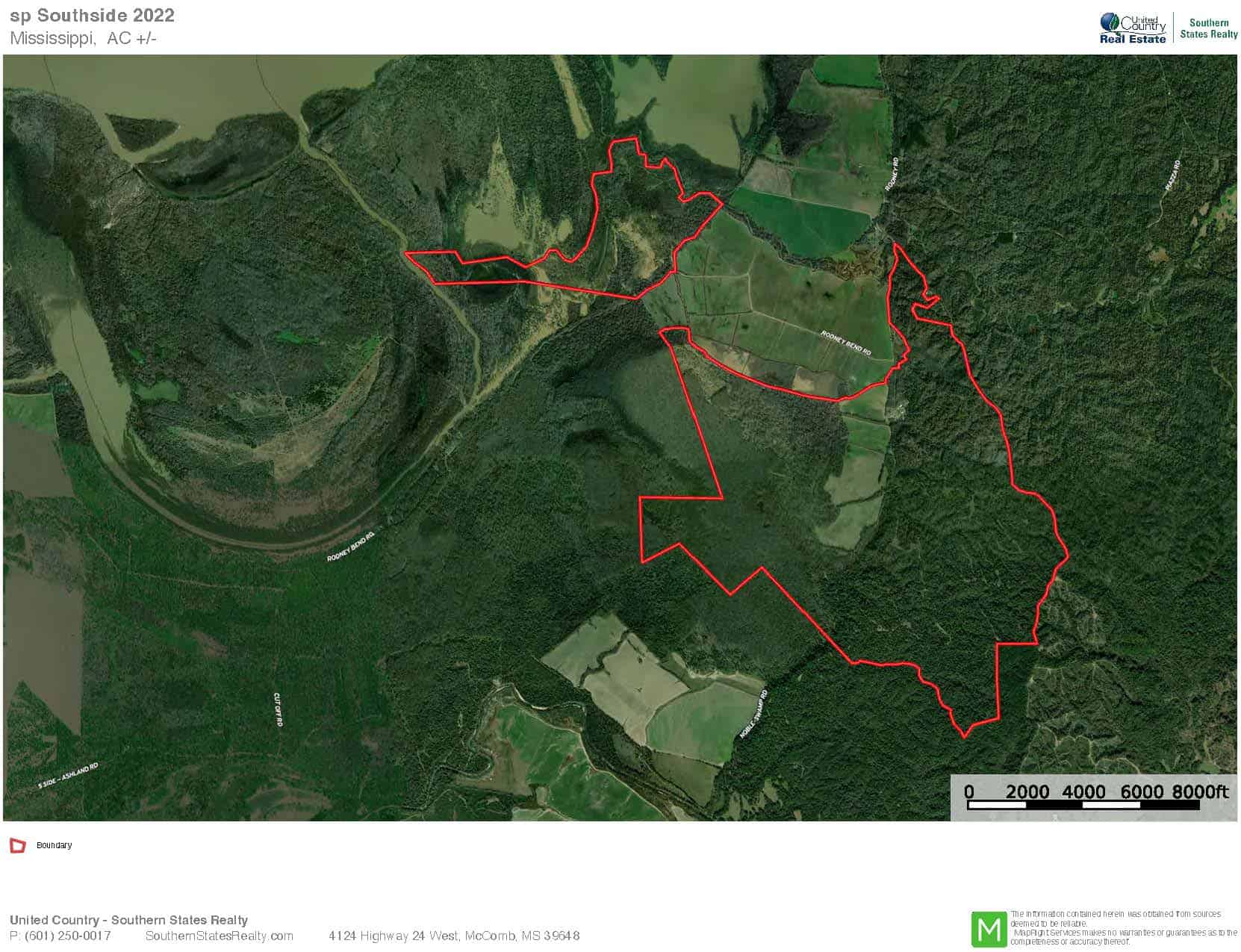Click the United Country Real Estate logo
1241x952 pixels.
(x=1133, y=29)
